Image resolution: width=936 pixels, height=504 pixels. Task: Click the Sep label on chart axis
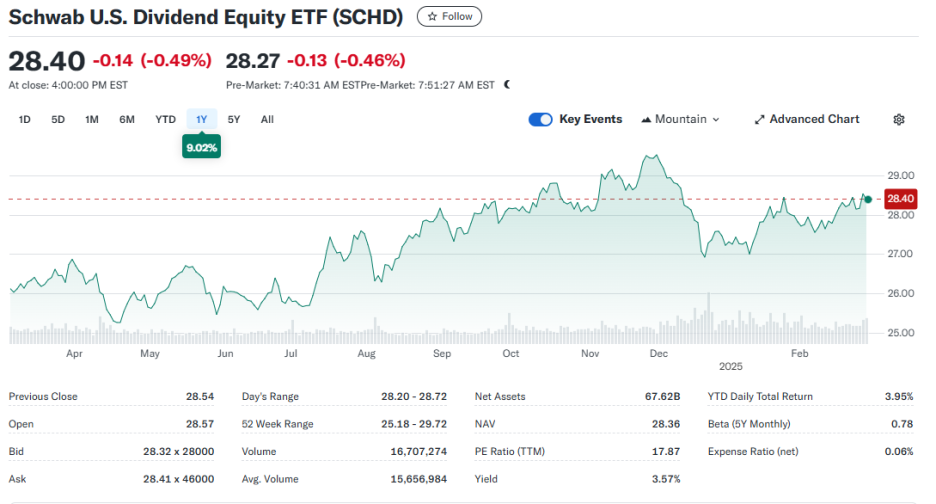coord(442,354)
